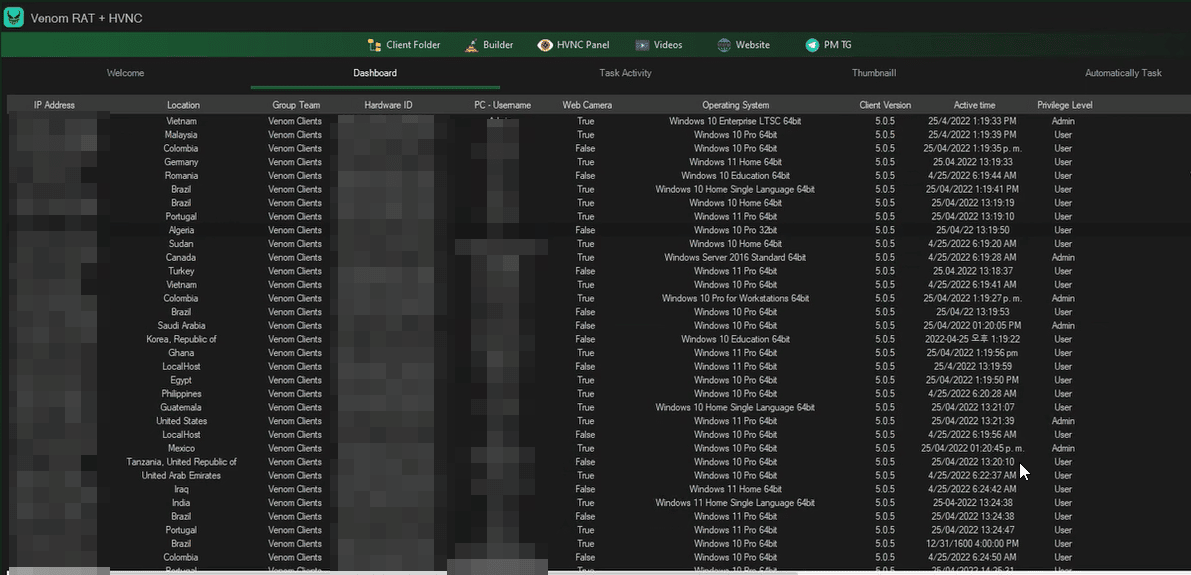Select the Turkey location cell
The image size is (1191, 575).
[x=182, y=271]
